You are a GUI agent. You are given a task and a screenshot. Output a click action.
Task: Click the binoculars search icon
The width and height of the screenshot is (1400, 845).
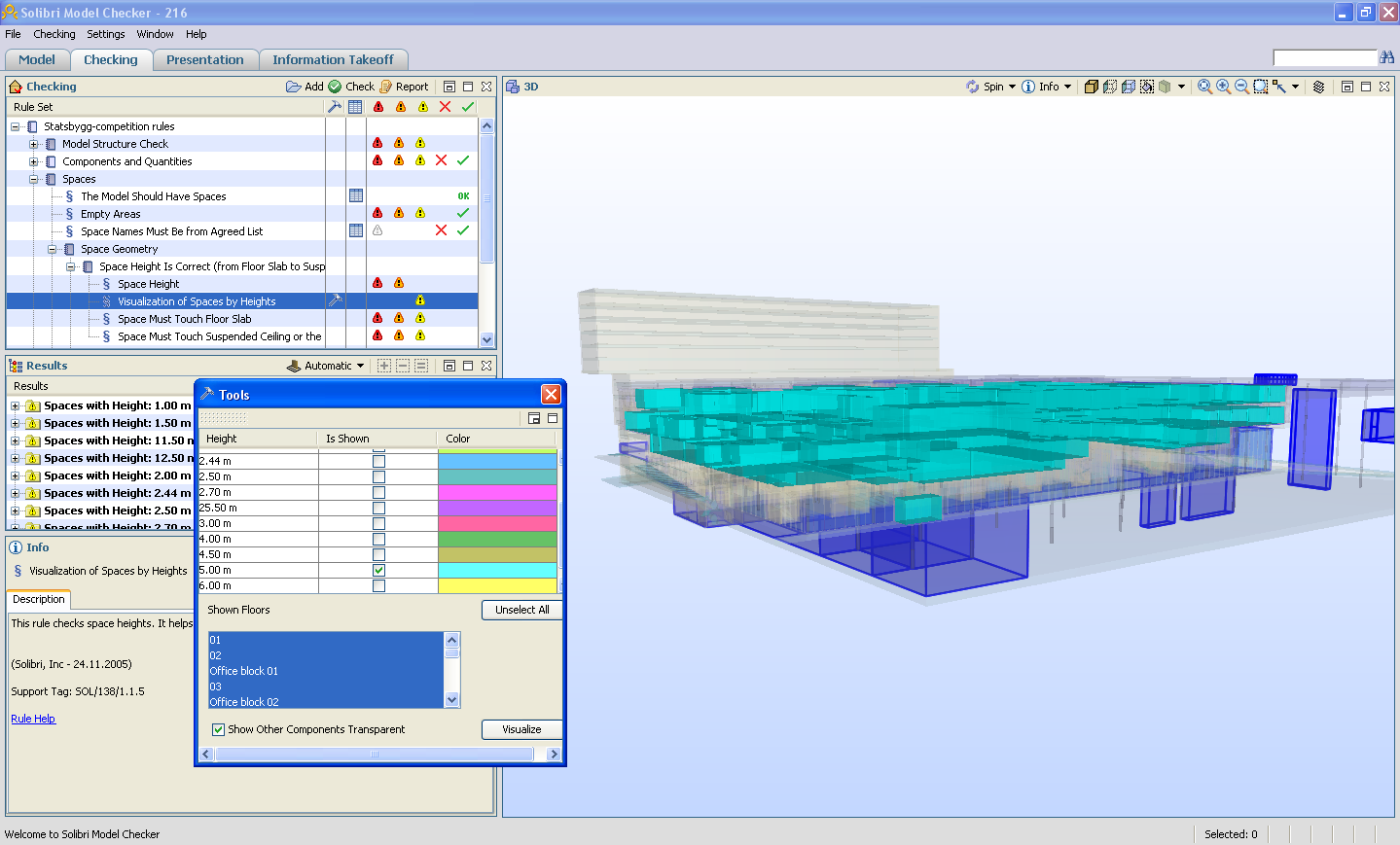point(1387,57)
